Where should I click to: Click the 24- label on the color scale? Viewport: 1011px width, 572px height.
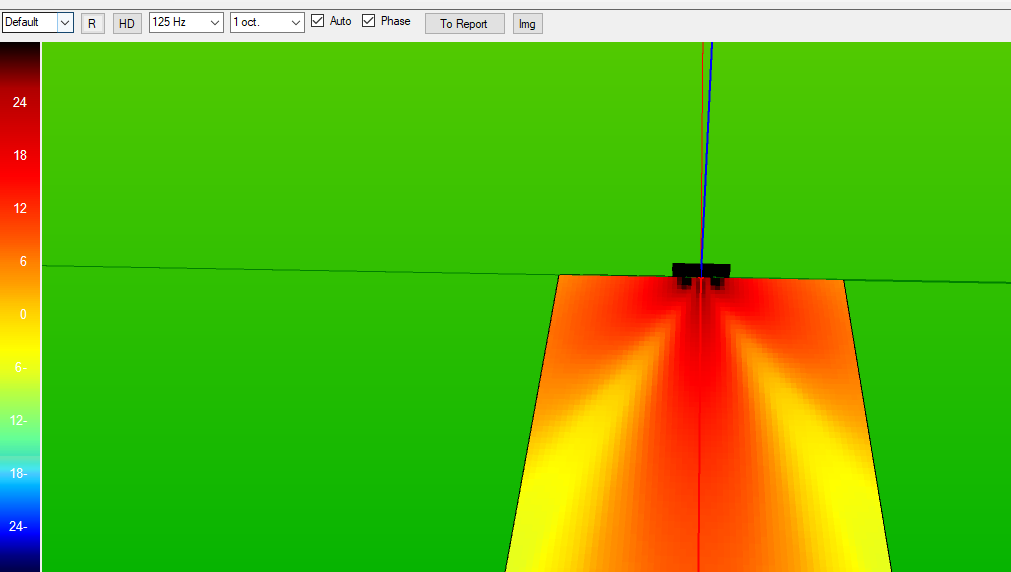[18, 526]
